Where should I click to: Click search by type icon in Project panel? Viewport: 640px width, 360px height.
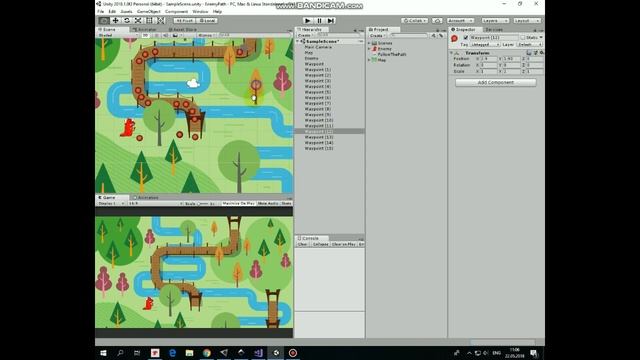click(433, 36)
